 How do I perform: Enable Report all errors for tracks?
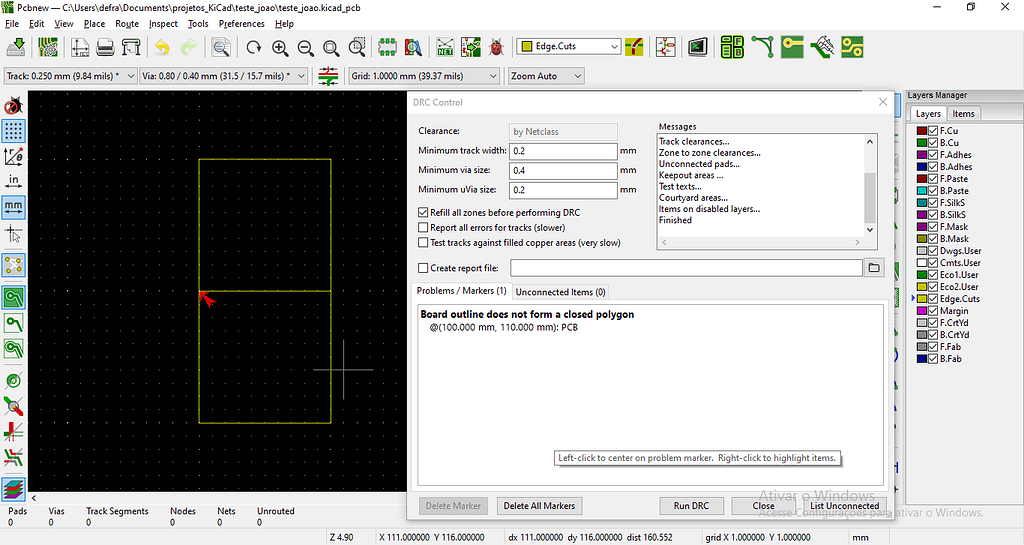coord(423,228)
